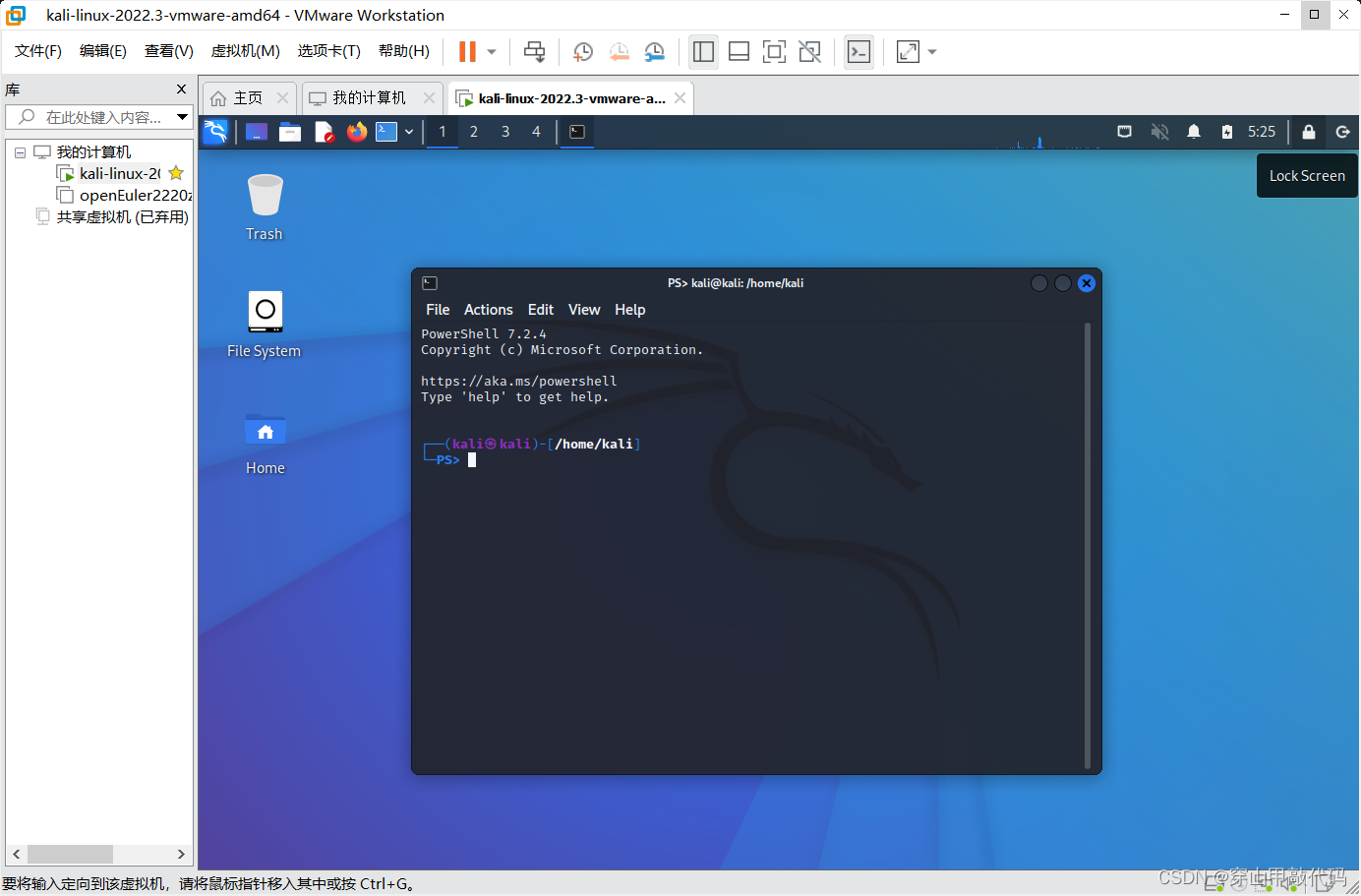
Task: Pause the virtual machine
Action: (467, 51)
